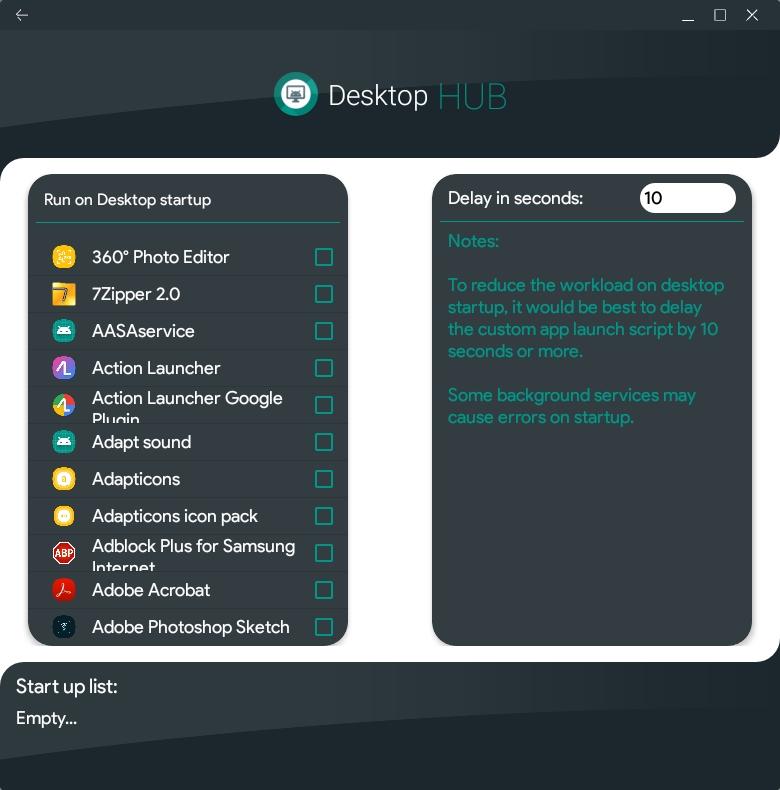Click the back arrow icon

[22, 15]
